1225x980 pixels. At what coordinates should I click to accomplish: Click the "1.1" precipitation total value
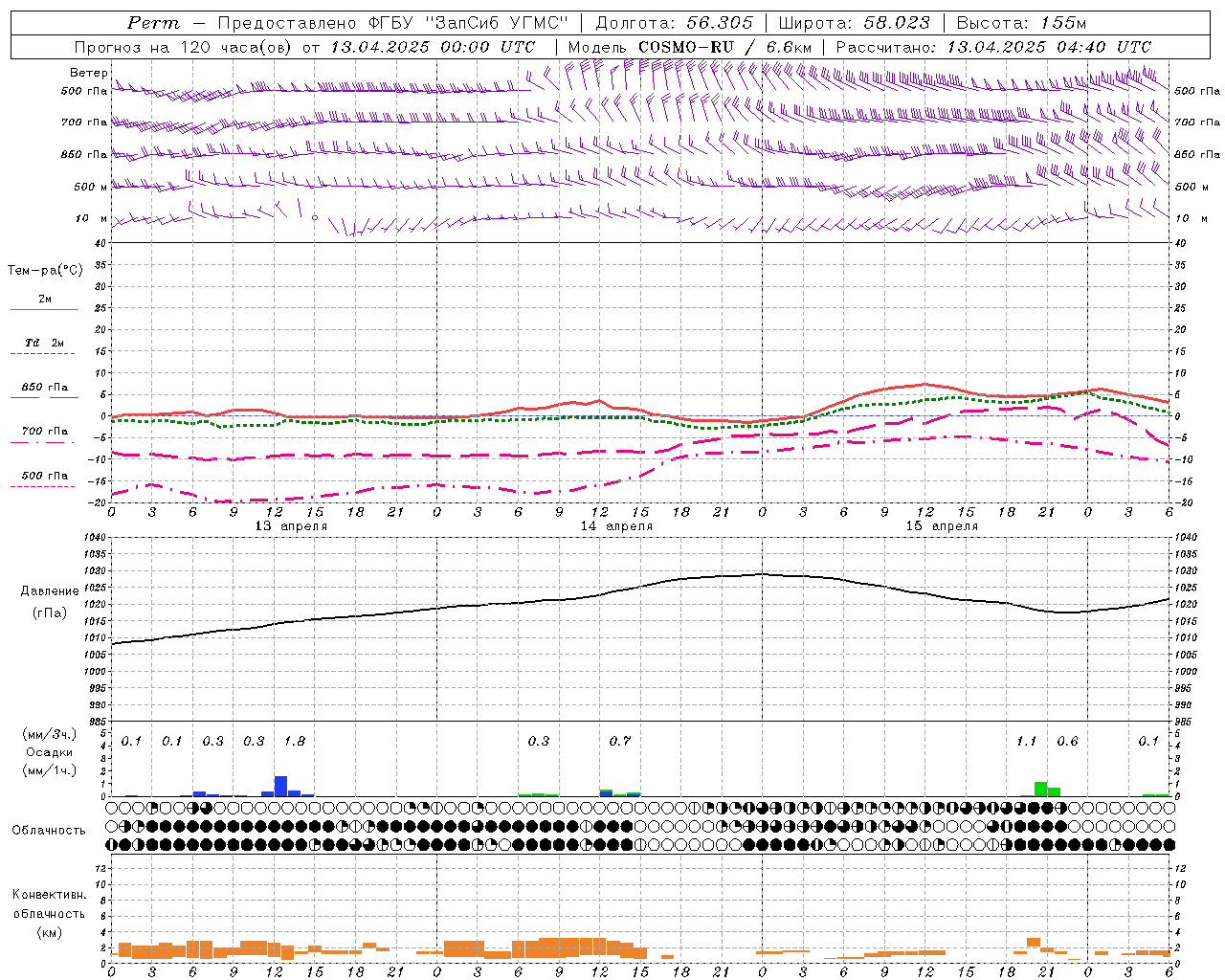click(1026, 741)
